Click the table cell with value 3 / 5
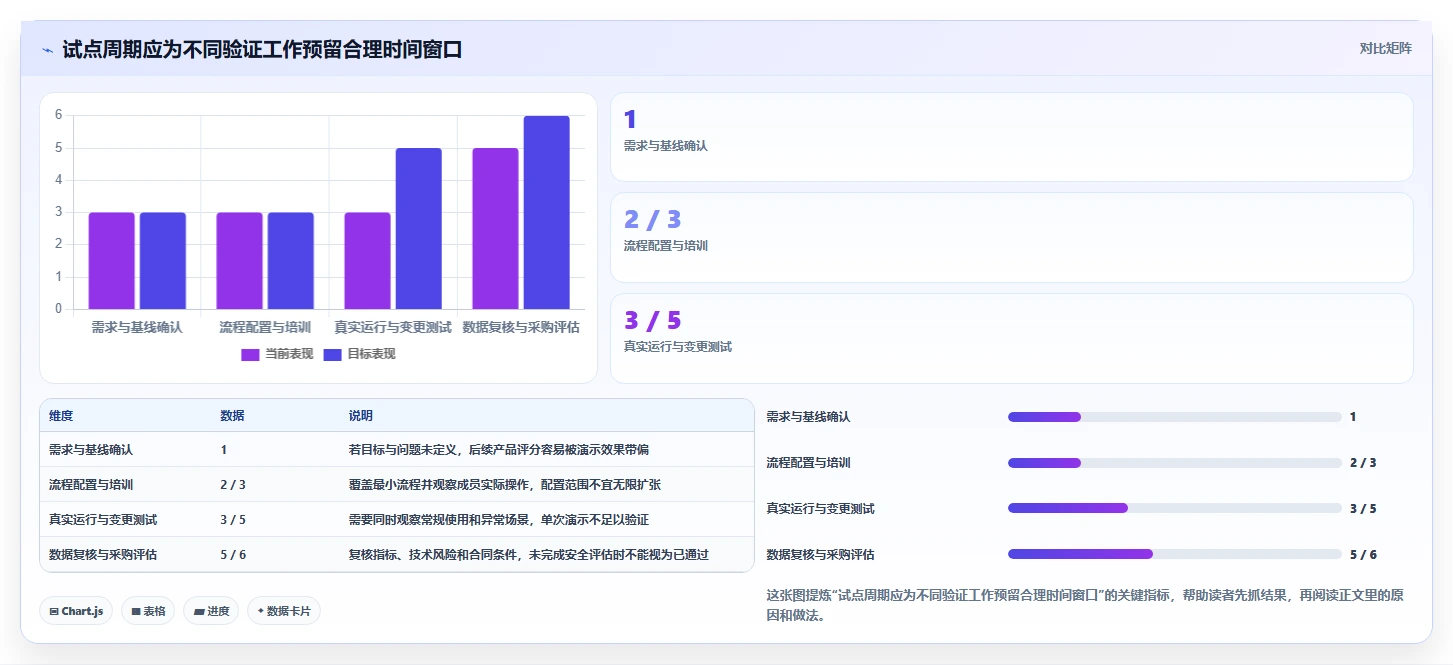 [233, 520]
